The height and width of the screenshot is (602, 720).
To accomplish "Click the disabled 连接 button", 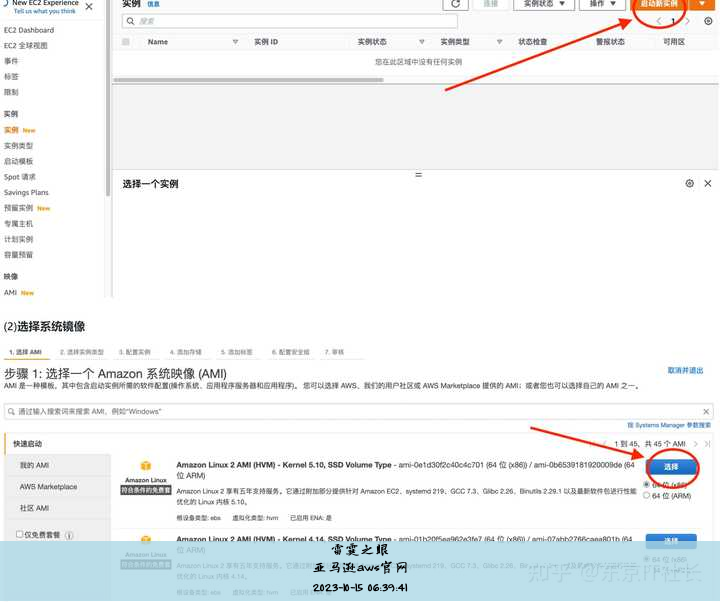I will (x=490, y=4).
